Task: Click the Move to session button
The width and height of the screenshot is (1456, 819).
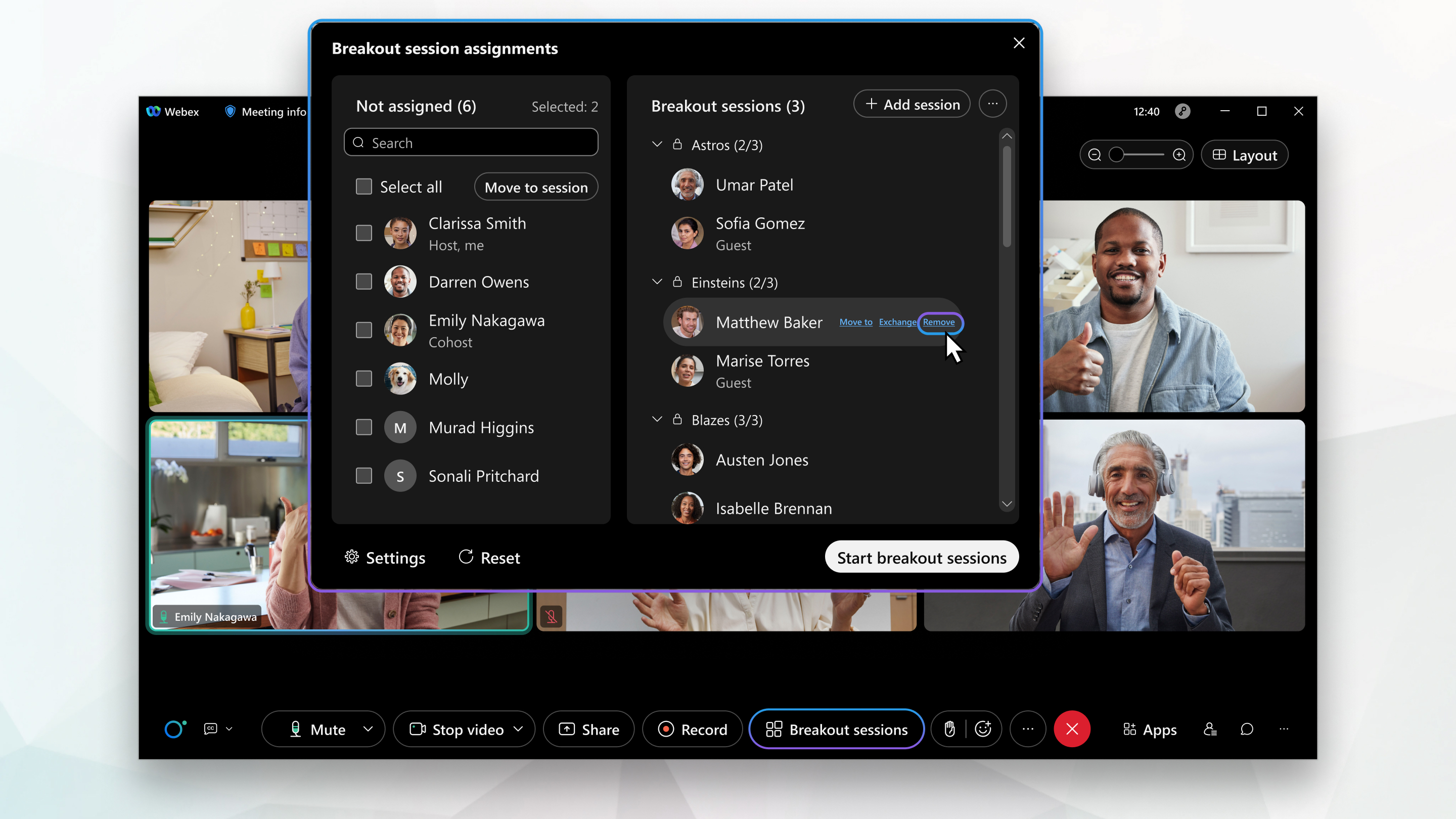Action: tap(536, 187)
